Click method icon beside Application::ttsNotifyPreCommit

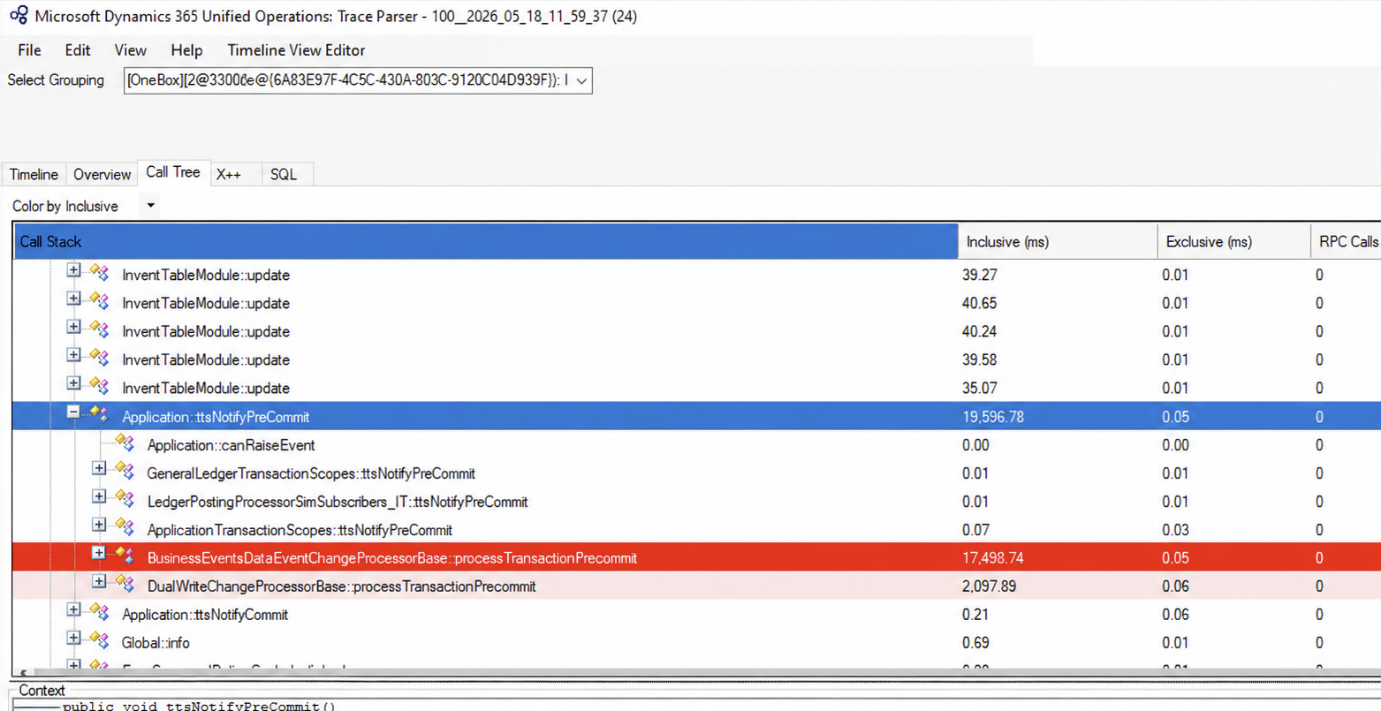pos(99,414)
